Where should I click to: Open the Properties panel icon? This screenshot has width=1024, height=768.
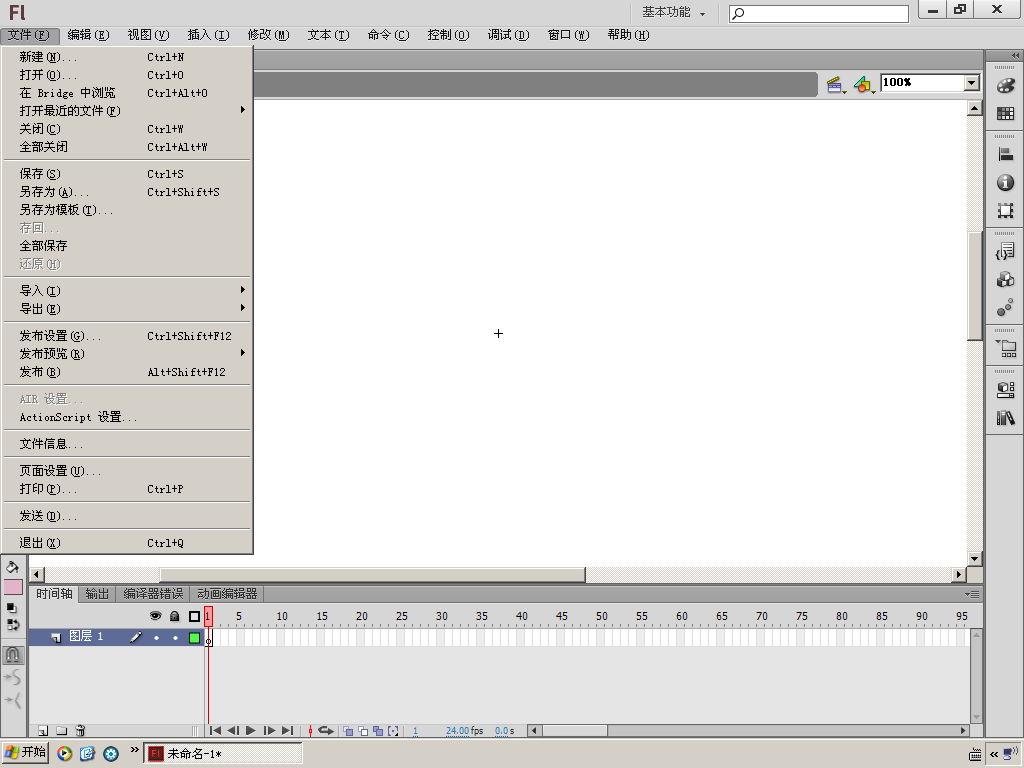tap(1006, 389)
